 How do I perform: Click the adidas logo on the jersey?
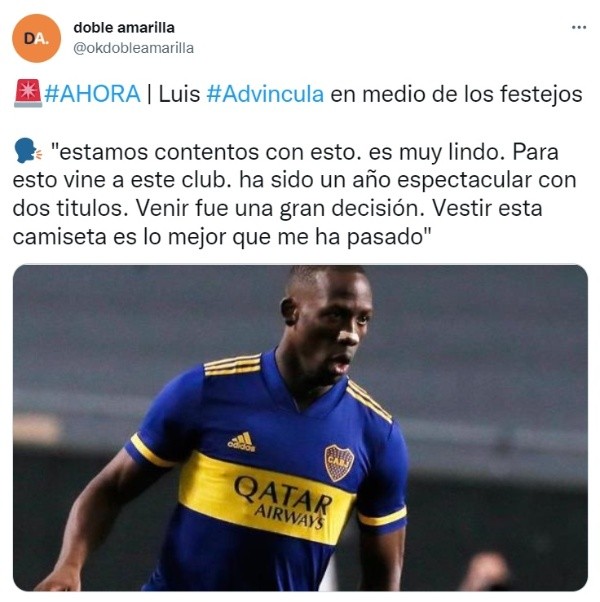click(241, 442)
